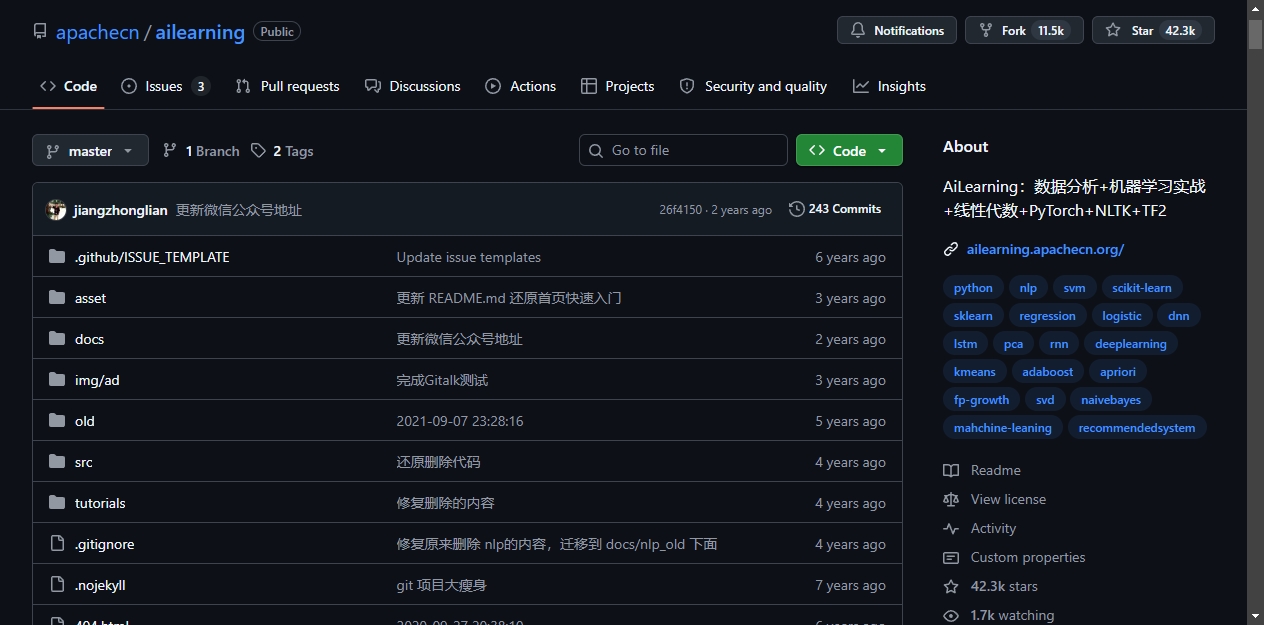Select the recommendedsystem topic tag
This screenshot has height=625, width=1264.
(1137, 428)
